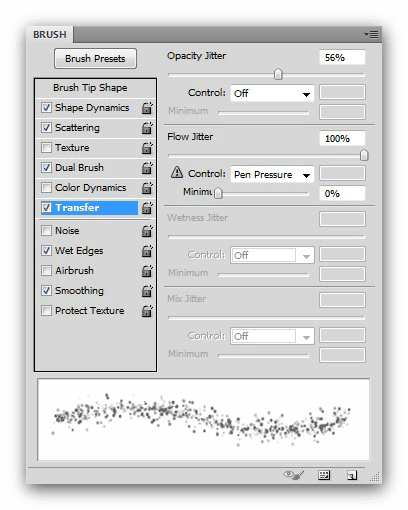Select the Airbrush option label
408x510 pixels.
click(75, 271)
